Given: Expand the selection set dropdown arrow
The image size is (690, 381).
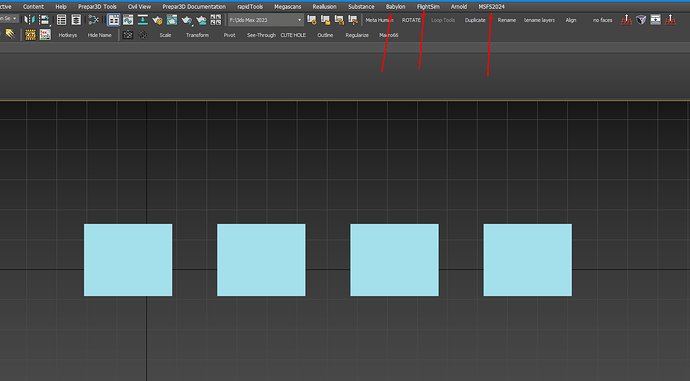Looking at the screenshot, I should click(15, 18).
